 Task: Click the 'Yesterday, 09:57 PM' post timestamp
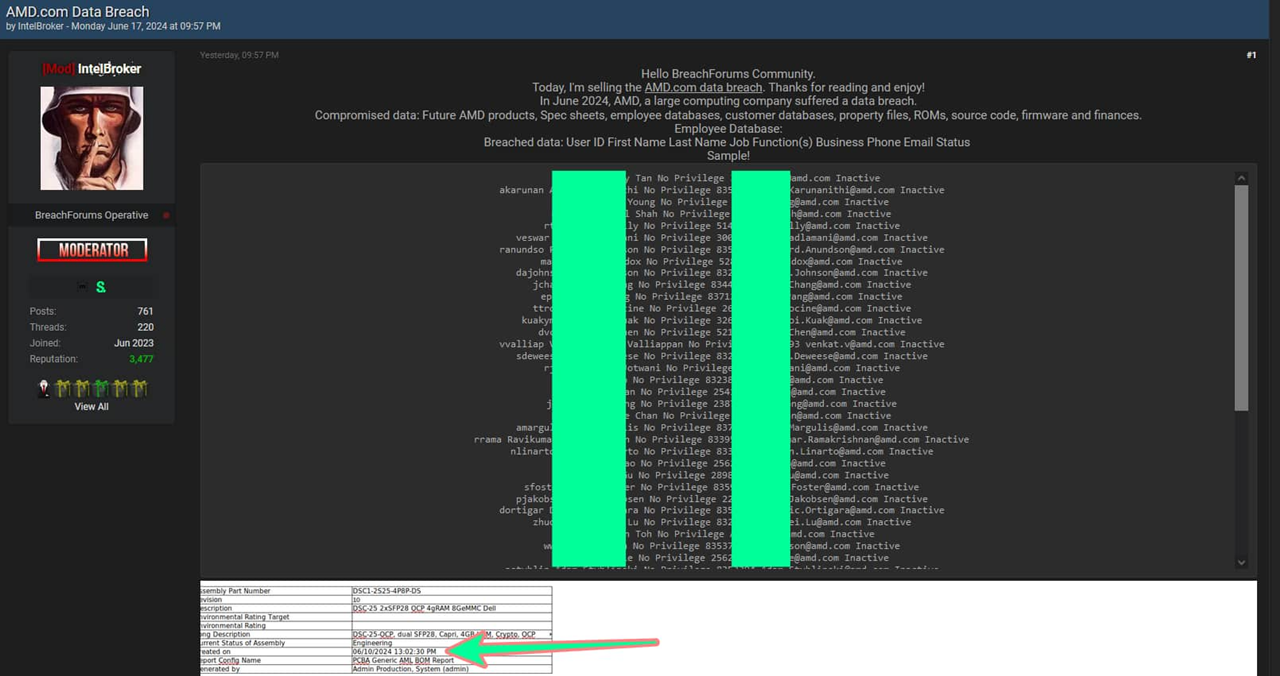tap(239, 55)
